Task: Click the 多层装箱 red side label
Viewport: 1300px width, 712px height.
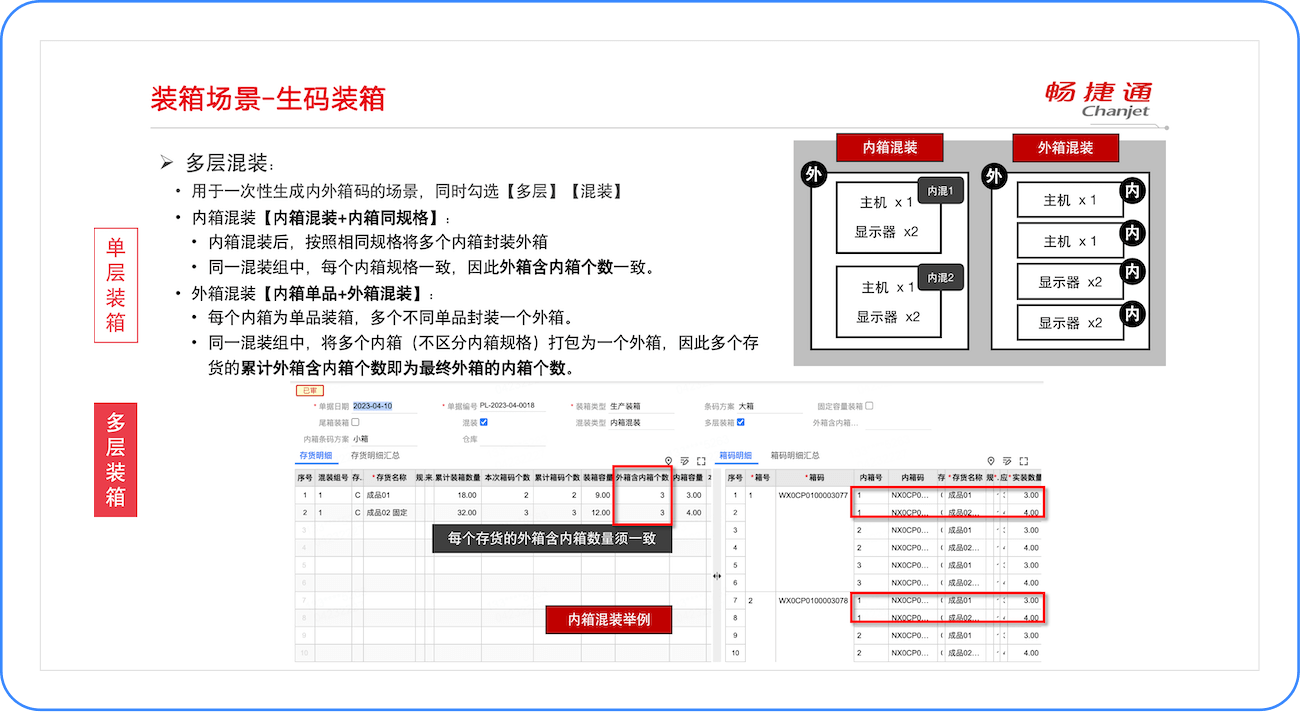Action: 115,460
